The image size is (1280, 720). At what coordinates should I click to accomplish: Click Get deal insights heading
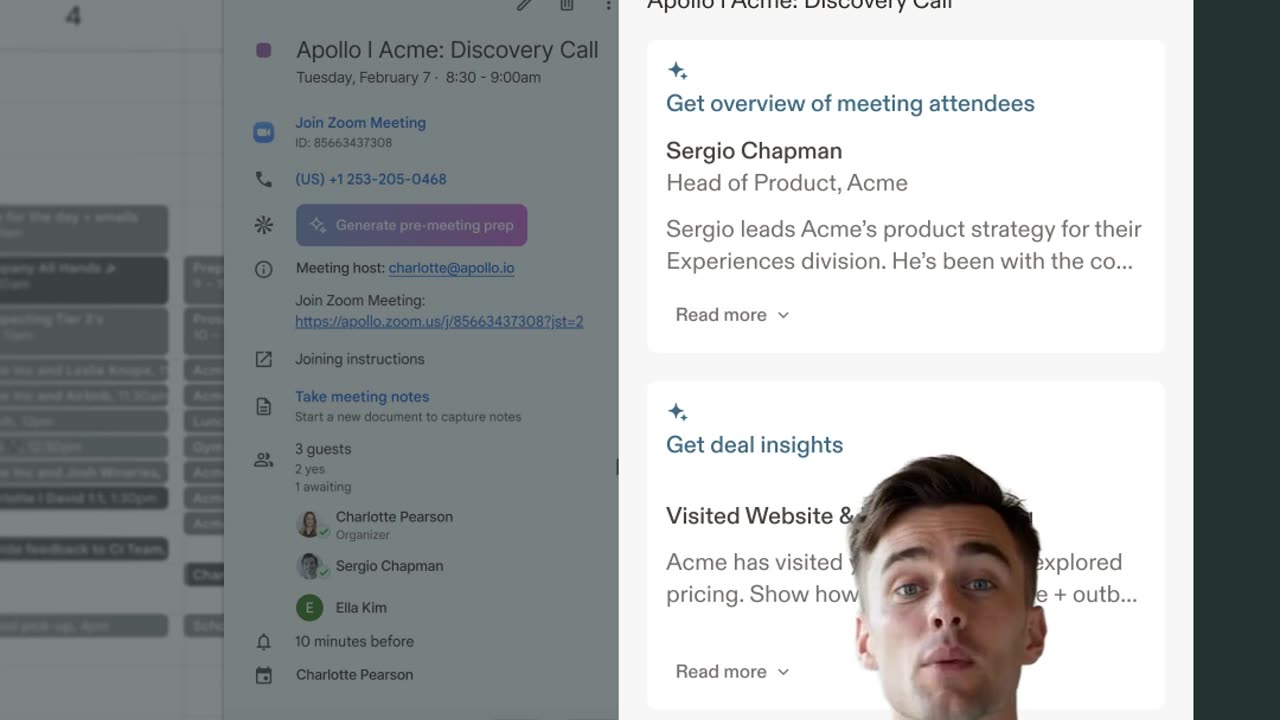(754, 445)
